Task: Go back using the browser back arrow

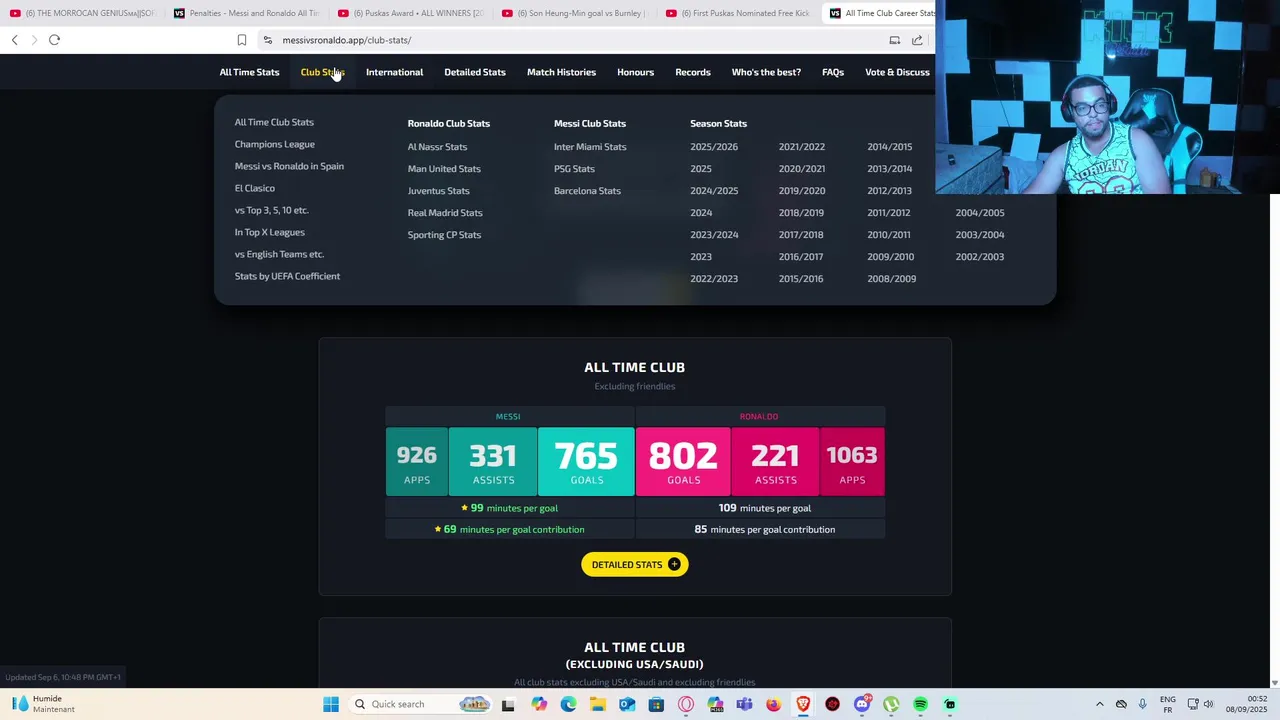Action: (x=15, y=40)
